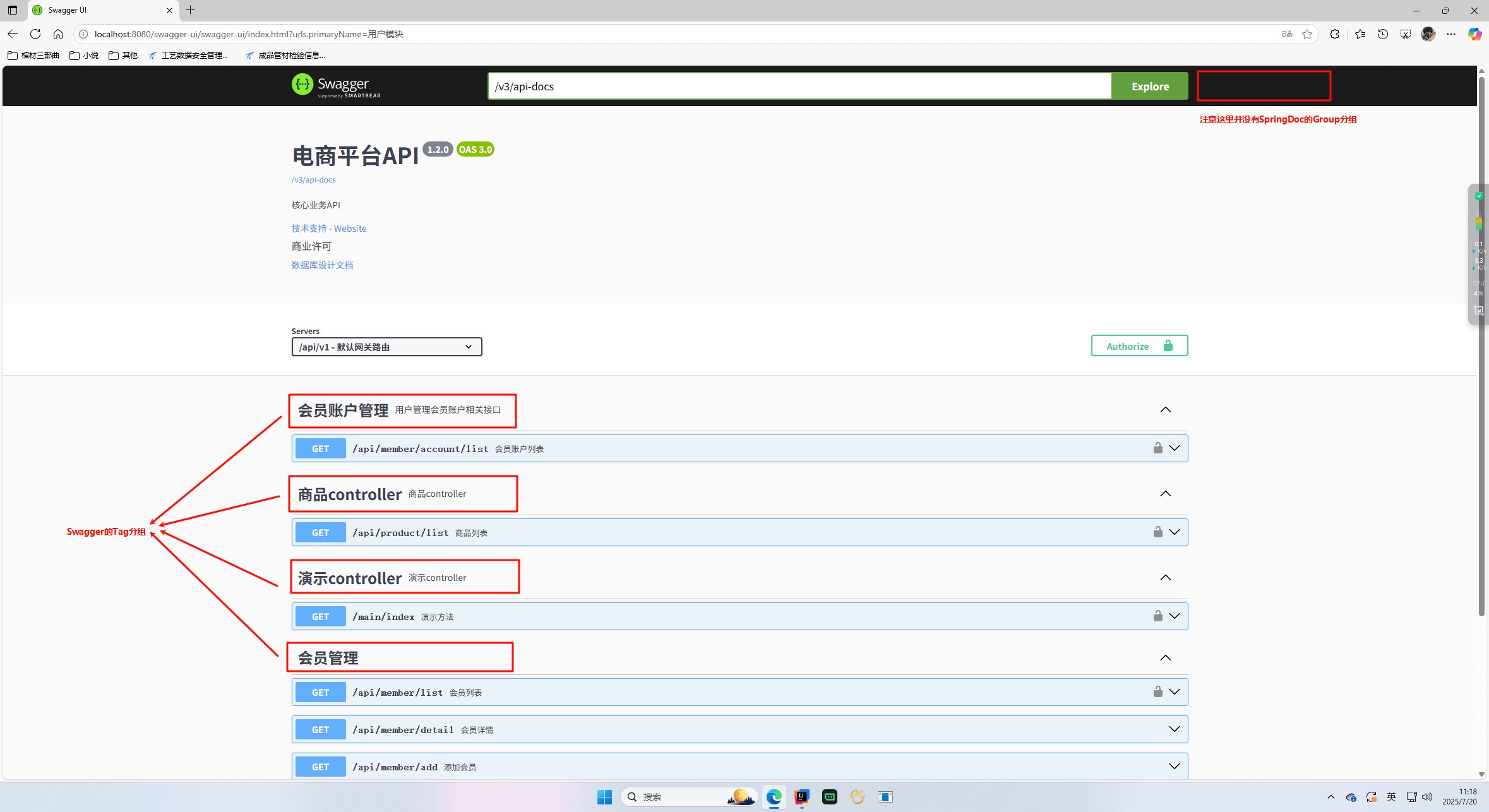1489x812 pixels.
Task: Expand the /api/member/detail operation arrow
Action: click(x=1174, y=729)
